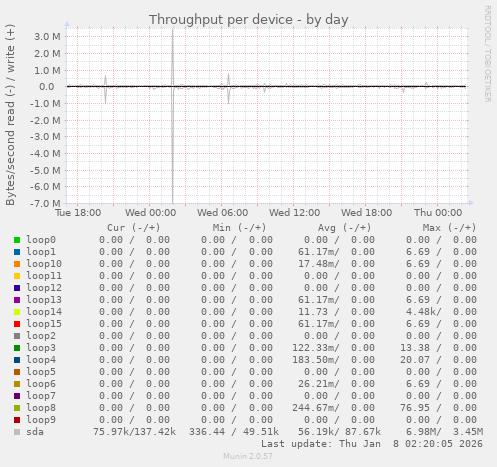This screenshot has height=467, width=497.
Task: Click loop8 max value 76.95
Action: pyautogui.click(x=415, y=408)
